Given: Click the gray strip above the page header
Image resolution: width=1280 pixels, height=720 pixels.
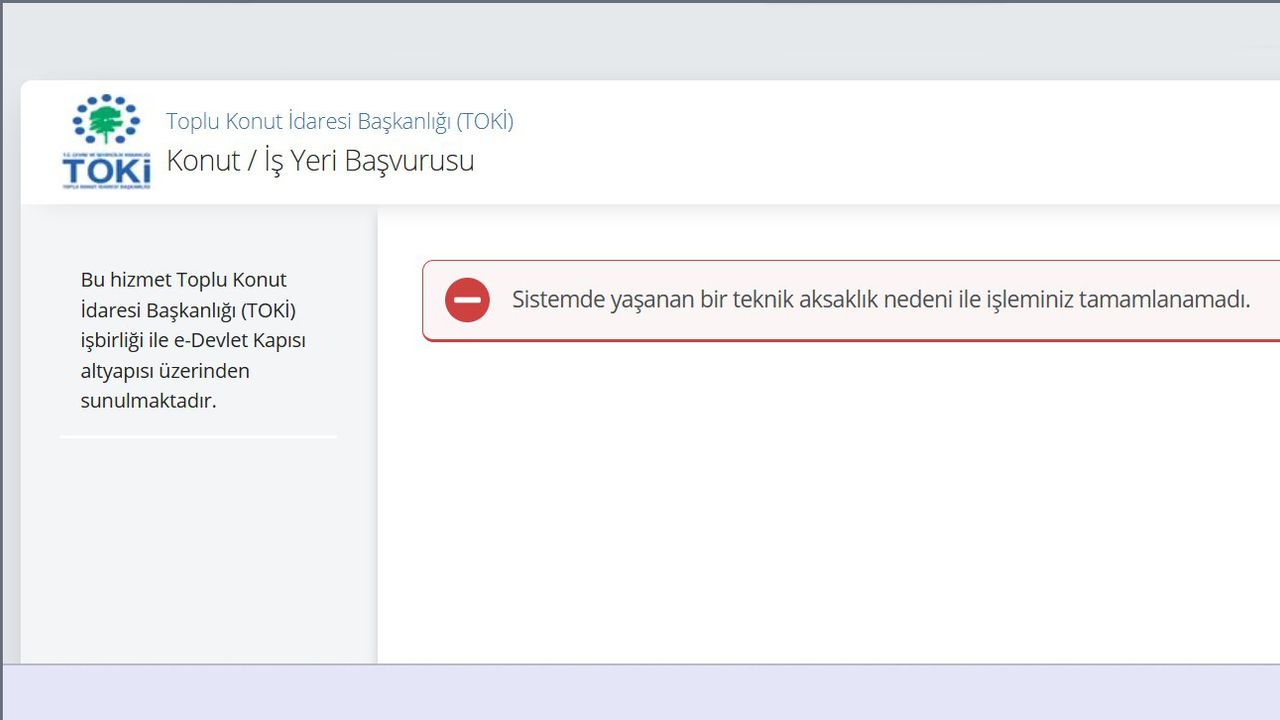Looking at the screenshot, I should point(640,42).
